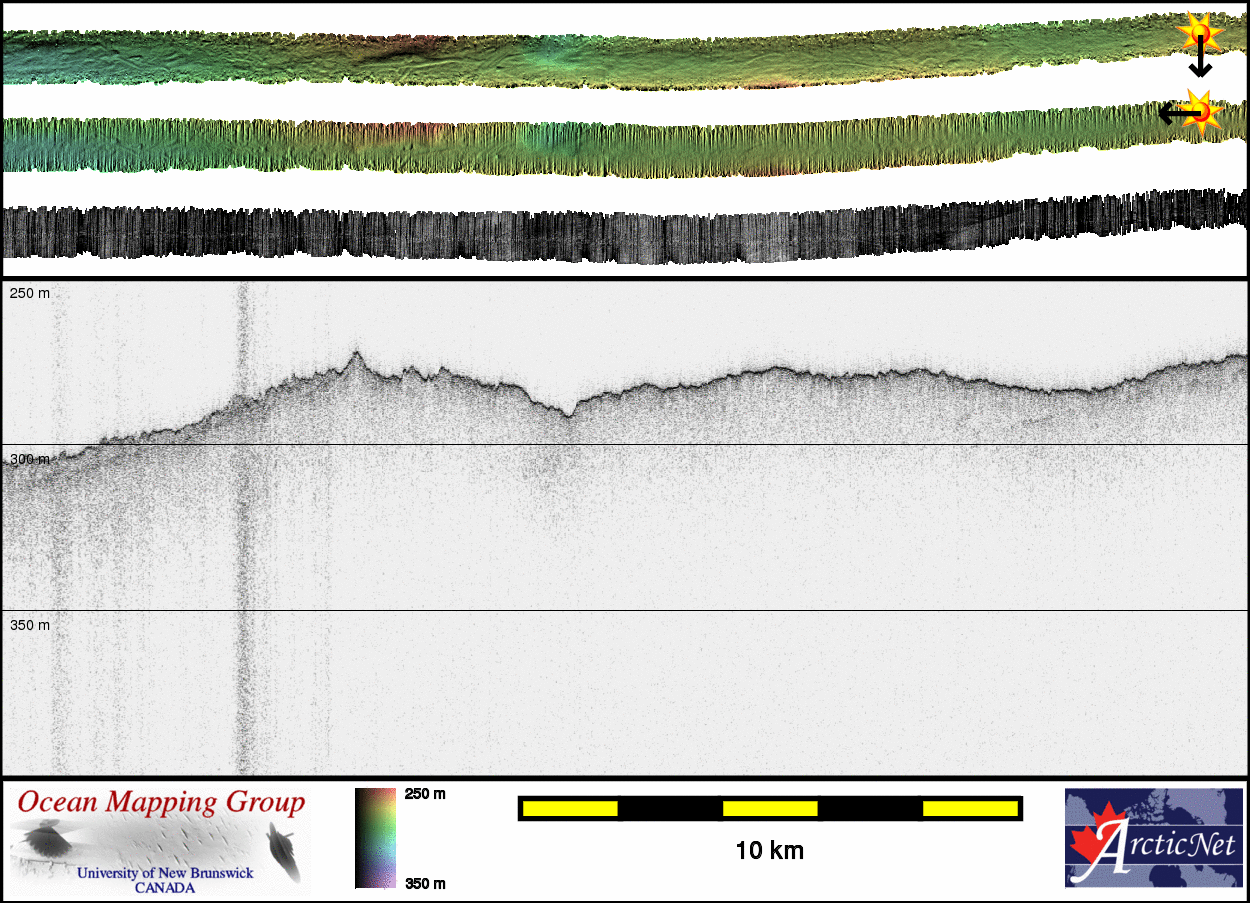Viewport: 1250px width, 903px height.
Task: Click the Ocean Mapping Group title text
Action: (161, 802)
